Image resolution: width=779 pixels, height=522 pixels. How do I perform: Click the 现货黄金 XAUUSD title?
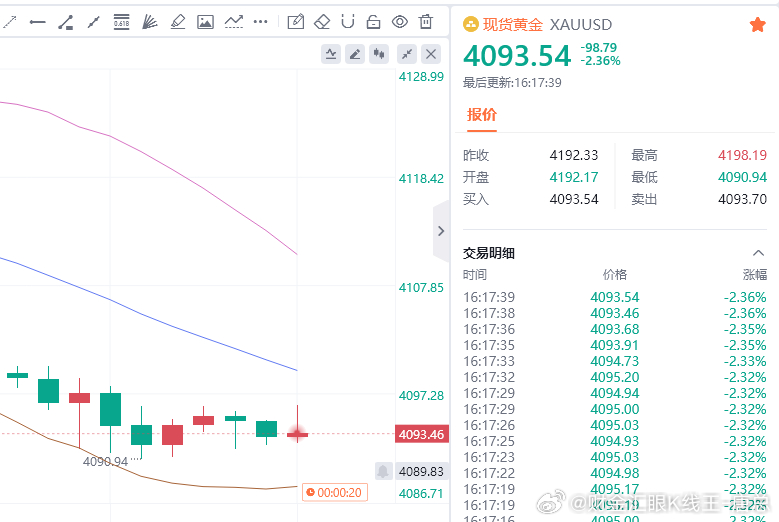[x=547, y=24]
